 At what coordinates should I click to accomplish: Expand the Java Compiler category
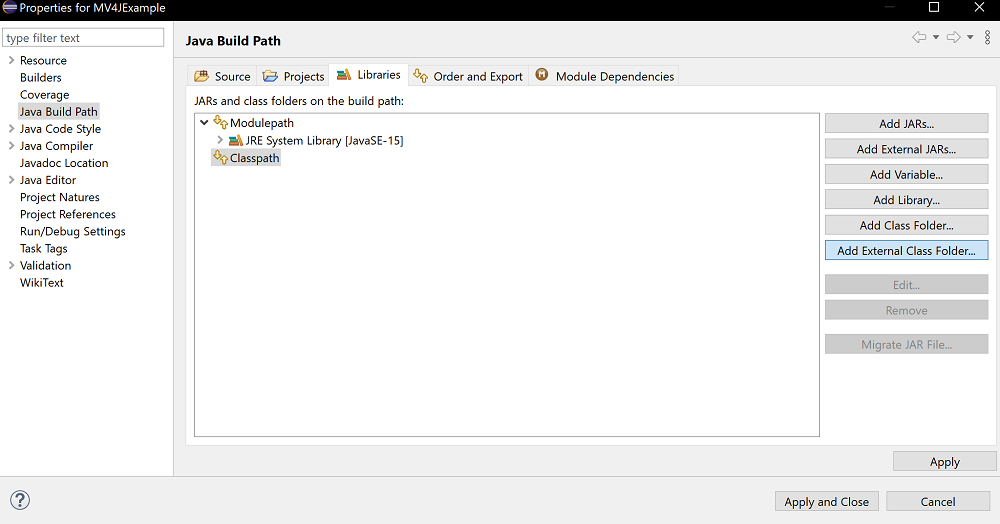pos(11,145)
